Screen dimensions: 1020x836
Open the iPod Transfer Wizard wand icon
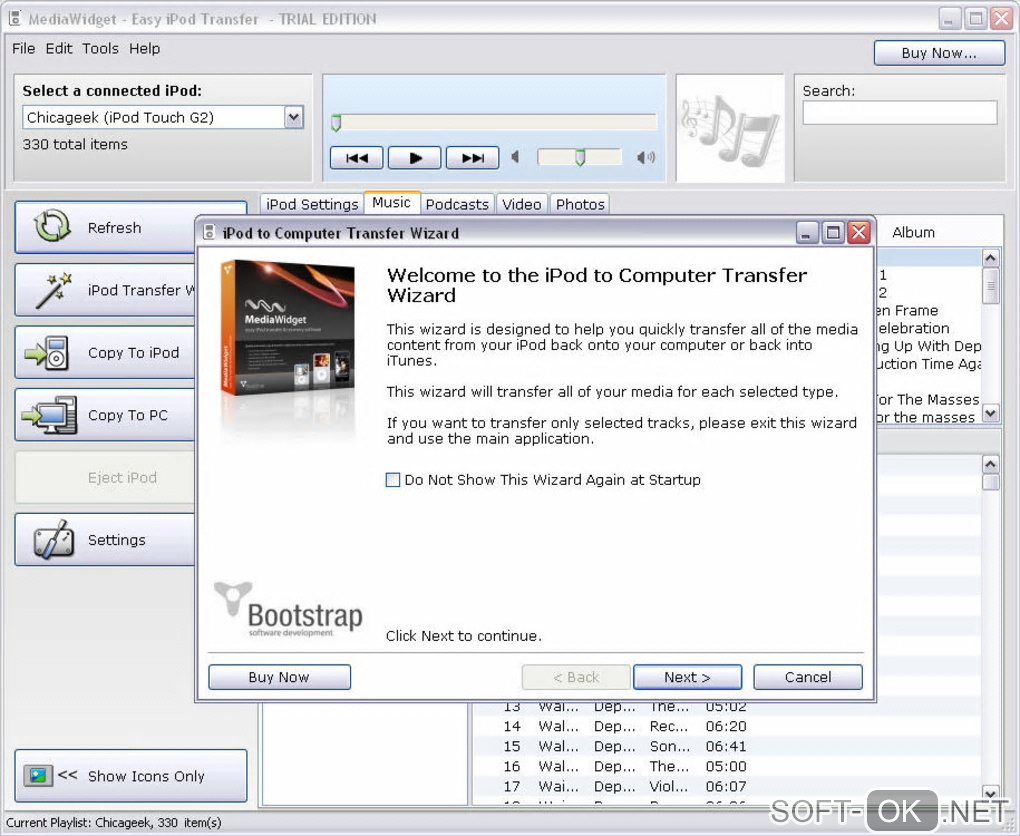coord(53,290)
